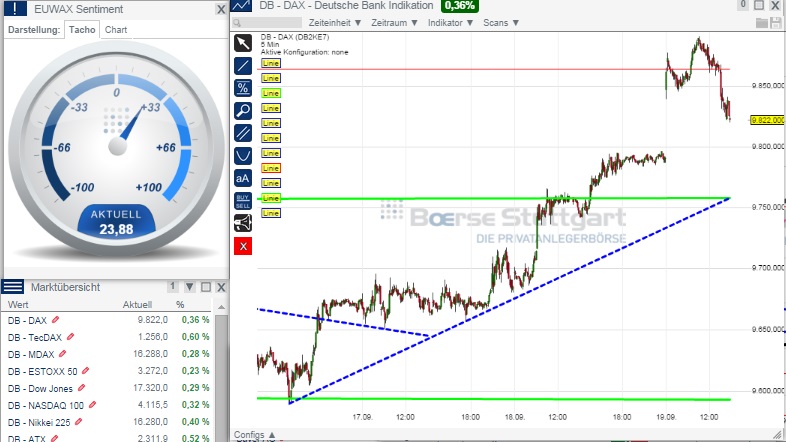Maximize the Marktübersicht panel
The image size is (786, 442).
click(206, 287)
